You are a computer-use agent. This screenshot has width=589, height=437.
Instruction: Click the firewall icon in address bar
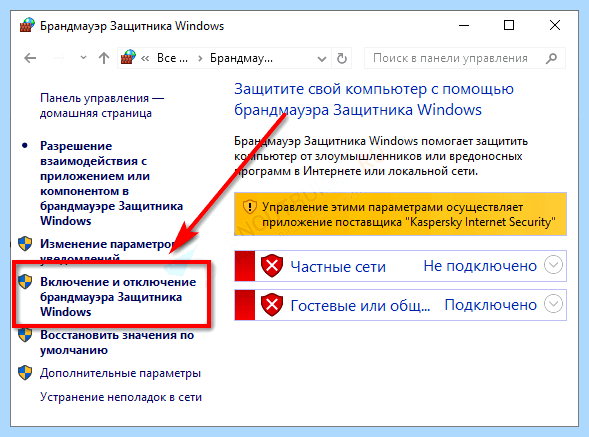pyautogui.click(x=128, y=57)
